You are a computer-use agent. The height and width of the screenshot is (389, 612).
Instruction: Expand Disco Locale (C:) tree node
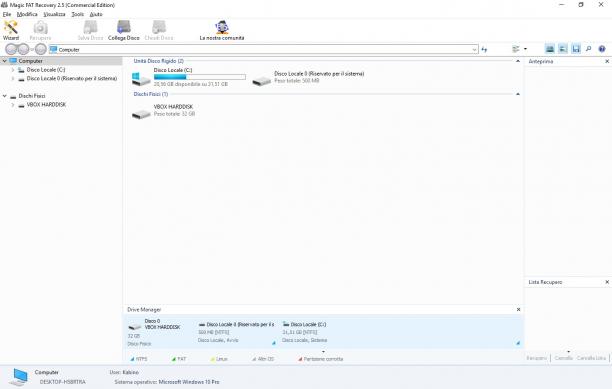13,70
